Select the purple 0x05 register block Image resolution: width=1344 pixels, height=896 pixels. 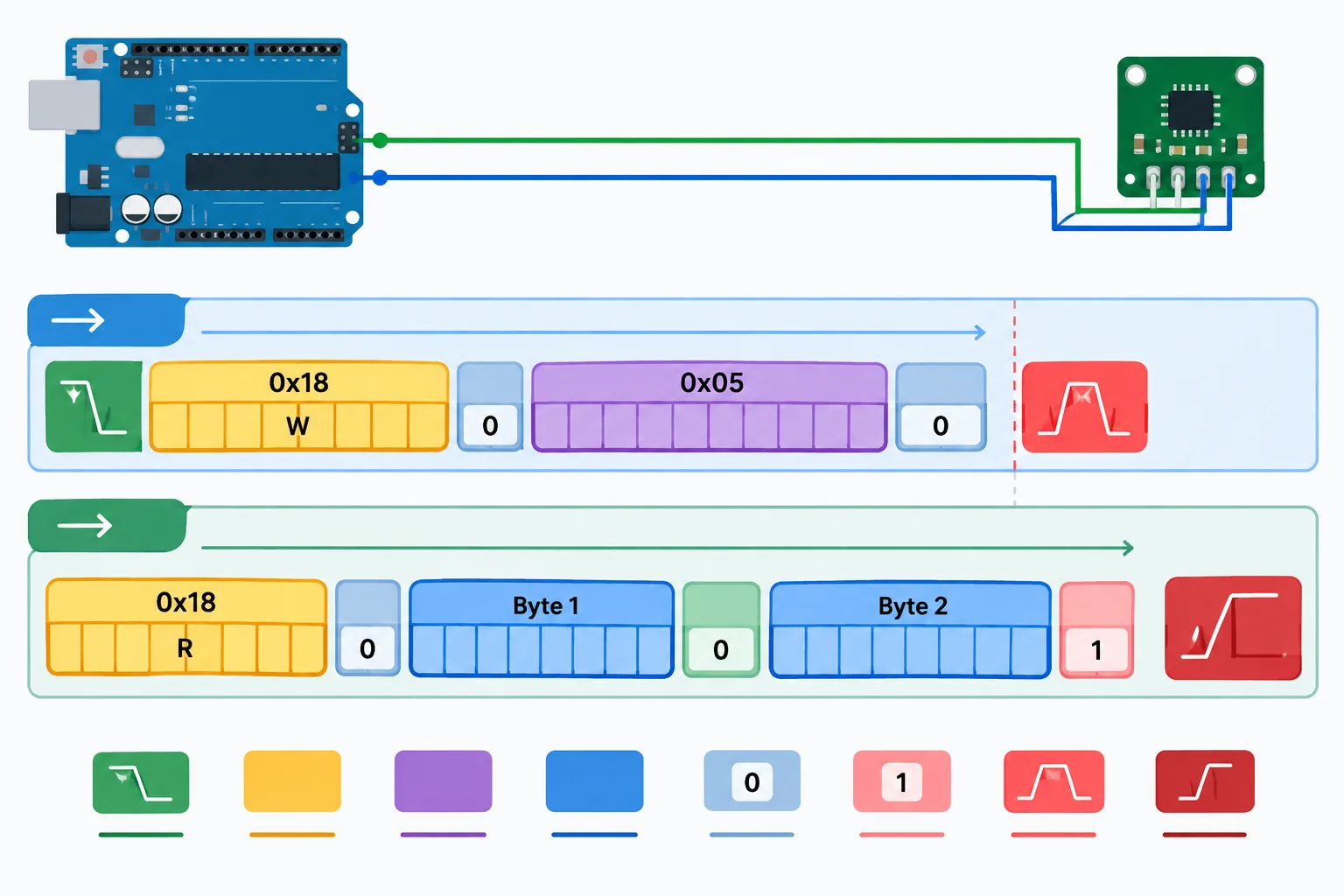pyautogui.click(x=710, y=407)
